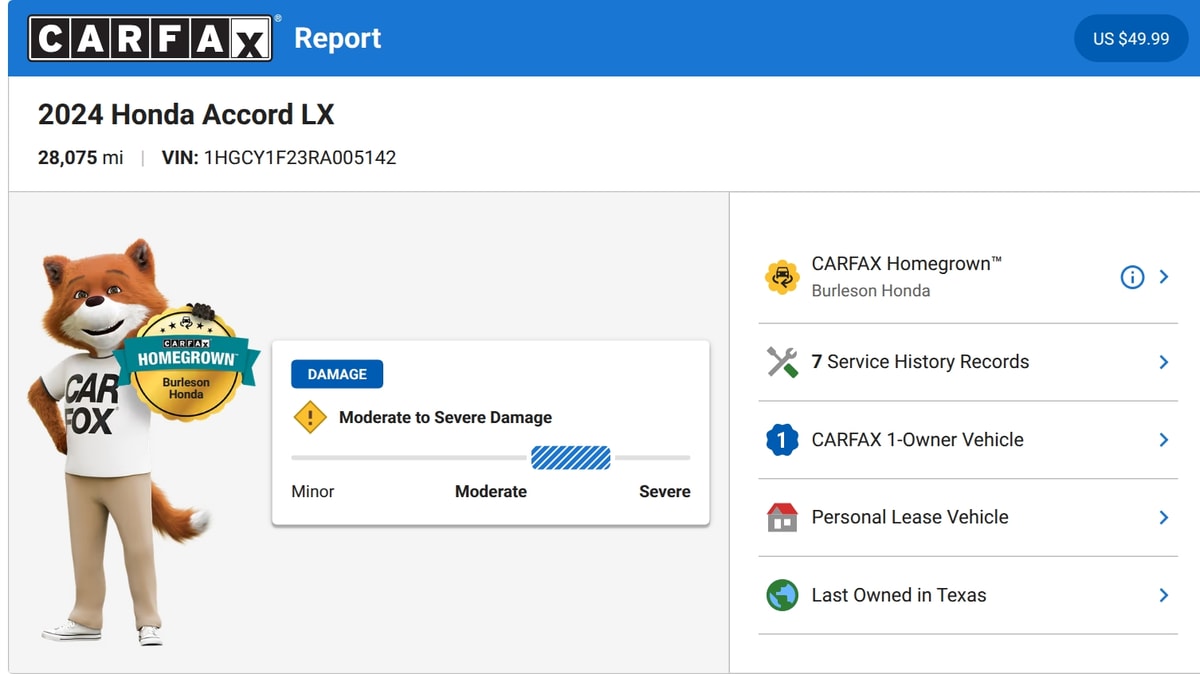Screen dimensions: 1200x674
Task: Click the VIN number 1HGCY1F23RA005142
Action: click(300, 158)
